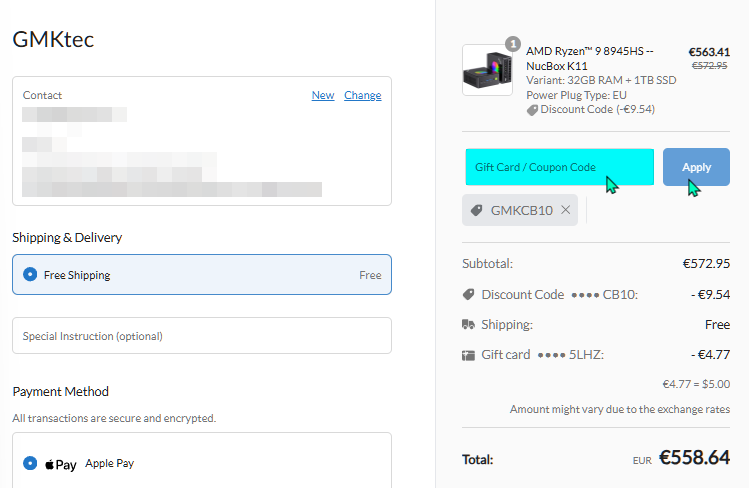
Task: Click the exchange rates notice text
Action: pyautogui.click(x=620, y=409)
